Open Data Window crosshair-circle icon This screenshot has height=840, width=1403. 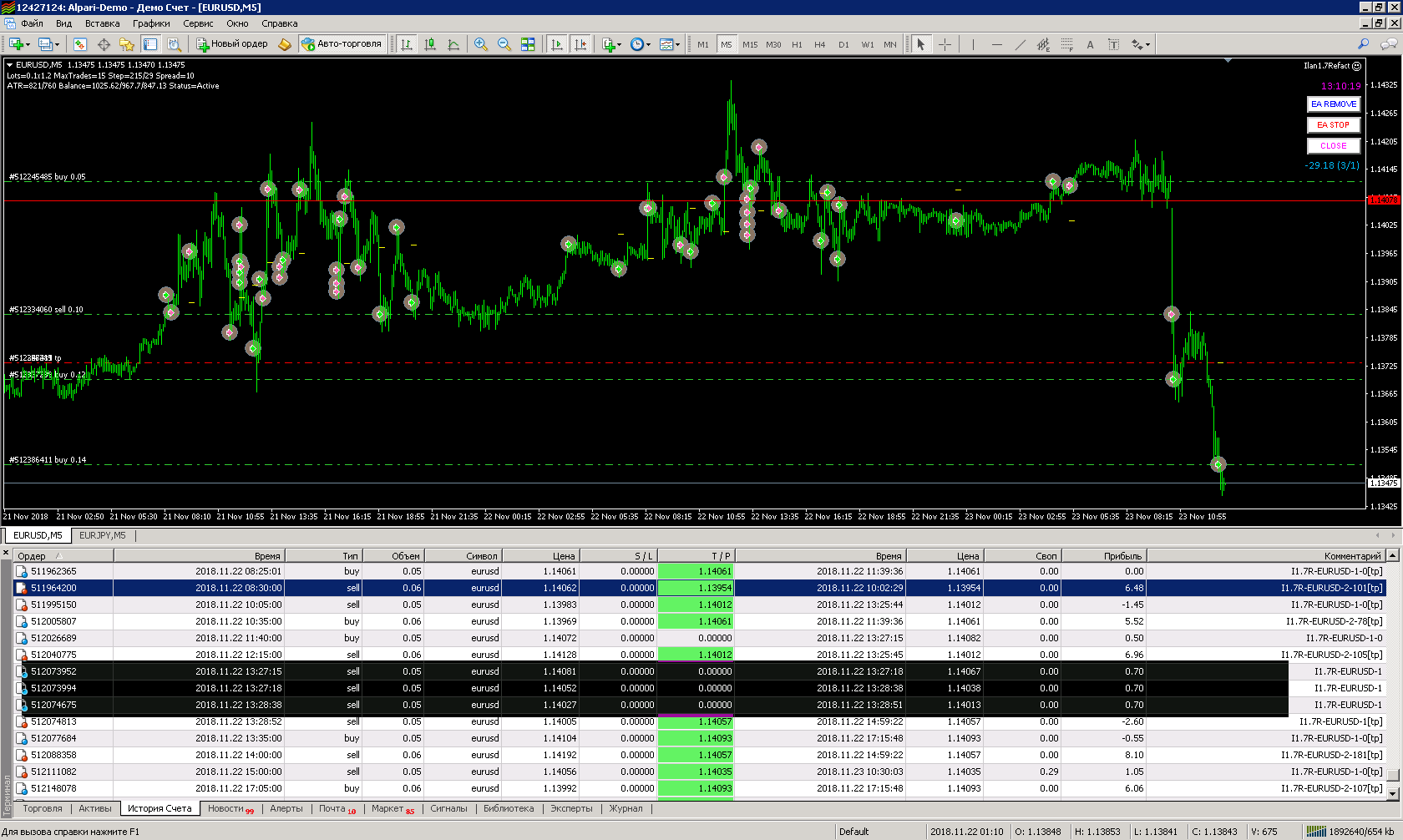coord(104,44)
